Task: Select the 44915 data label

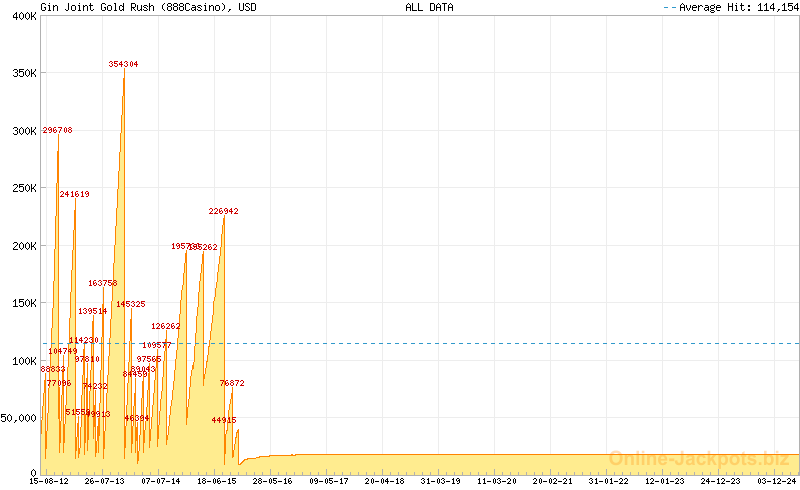Action: click(x=224, y=420)
